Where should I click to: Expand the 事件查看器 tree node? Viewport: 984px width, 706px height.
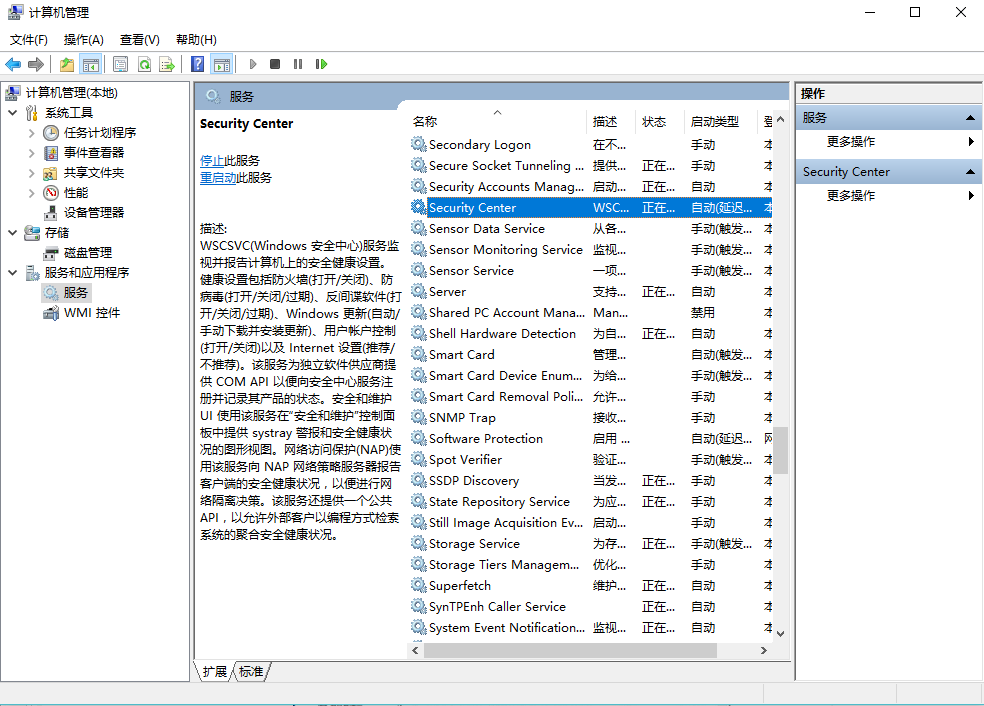click(31, 153)
